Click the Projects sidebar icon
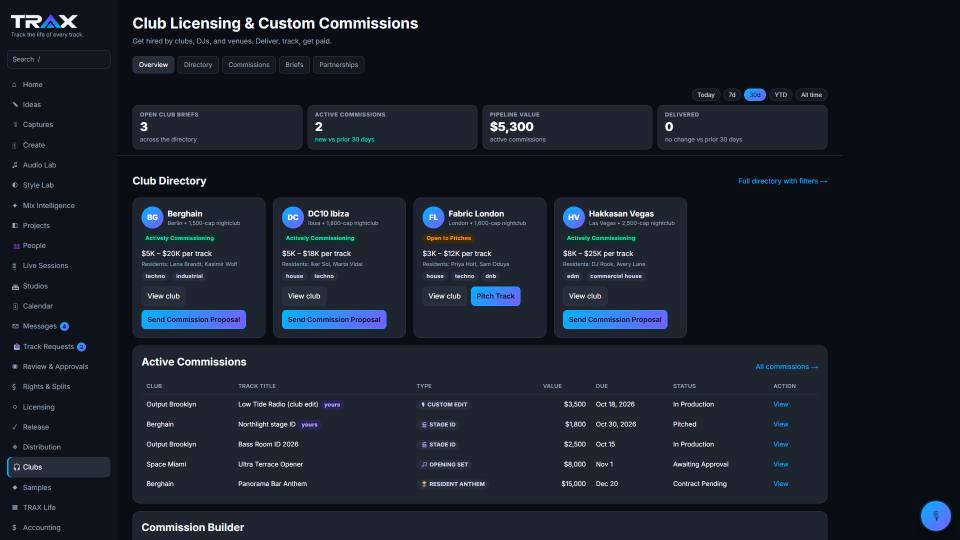Viewport: 960px width, 540px height. click(15, 225)
